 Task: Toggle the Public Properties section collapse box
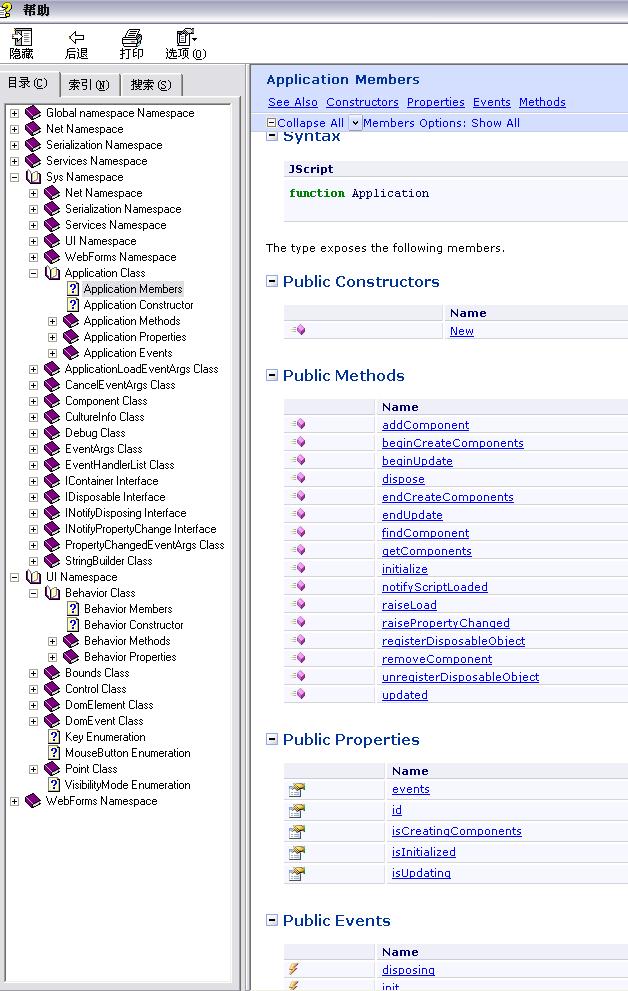point(272,740)
